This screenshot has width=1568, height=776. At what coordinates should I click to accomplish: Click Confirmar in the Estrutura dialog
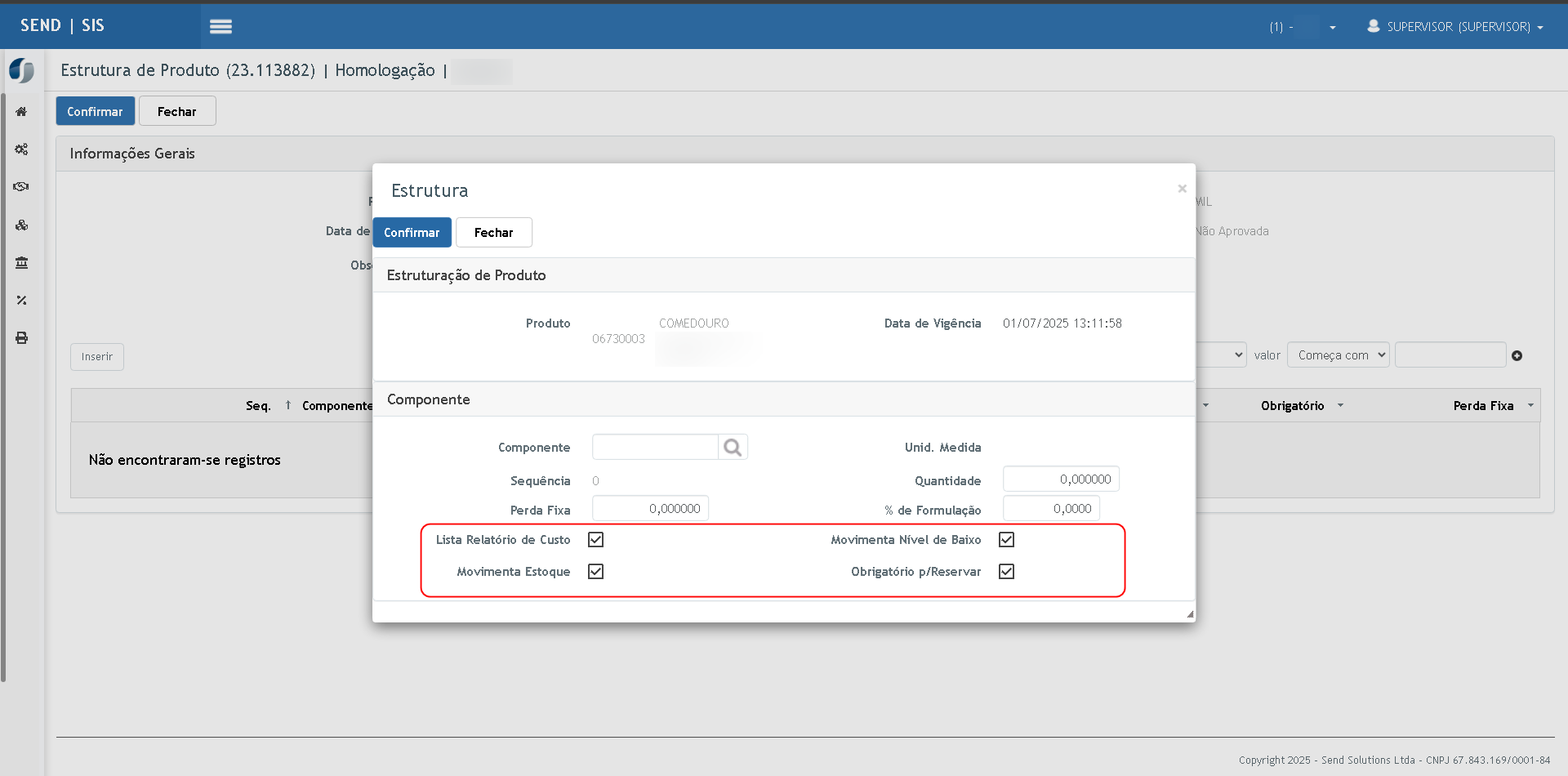[412, 233]
